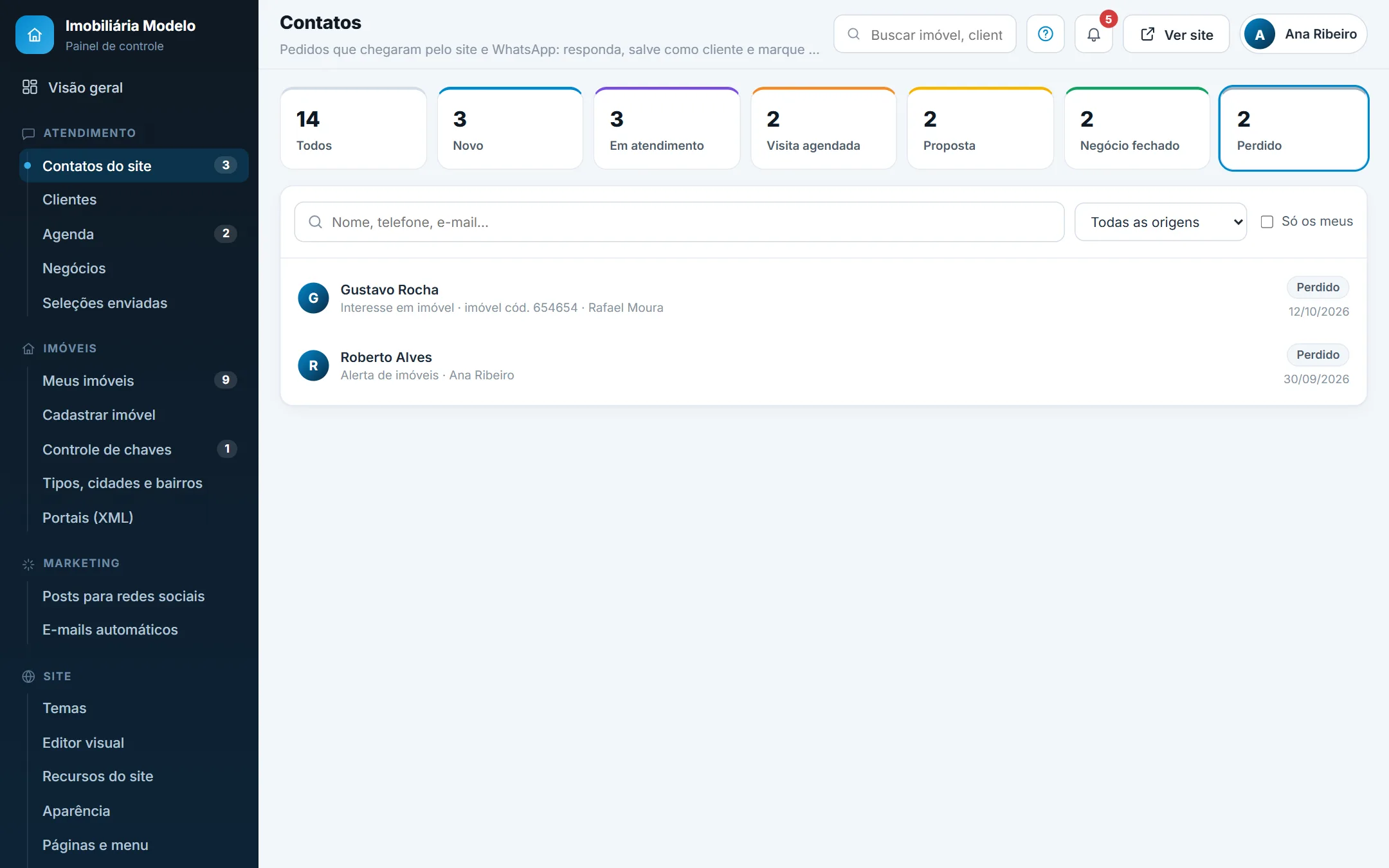This screenshot has height=868, width=1389.
Task: Open Seleções enviadas in the sidebar
Action: [x=134, y=303]
